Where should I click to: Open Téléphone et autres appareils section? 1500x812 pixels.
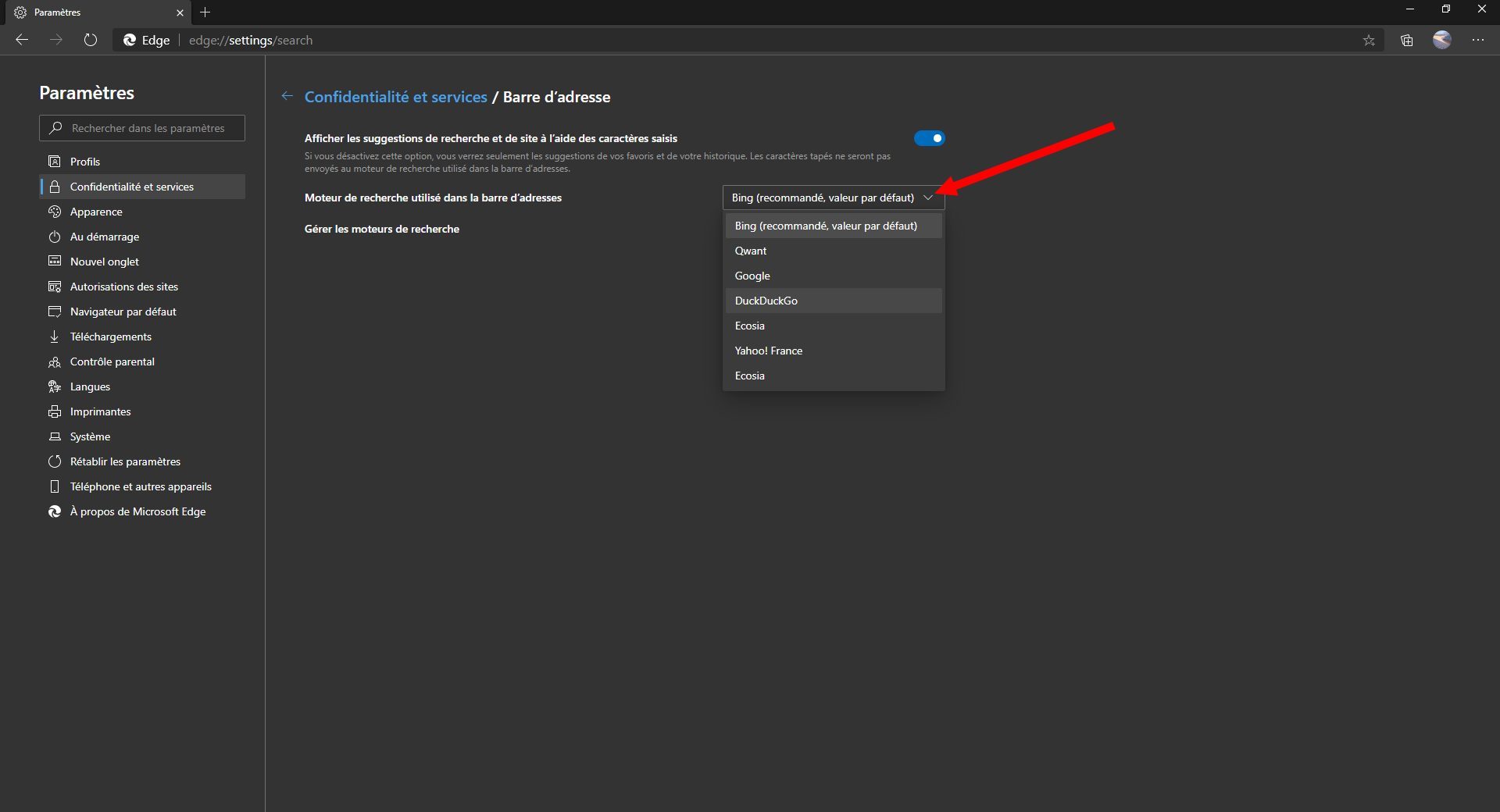142,486
